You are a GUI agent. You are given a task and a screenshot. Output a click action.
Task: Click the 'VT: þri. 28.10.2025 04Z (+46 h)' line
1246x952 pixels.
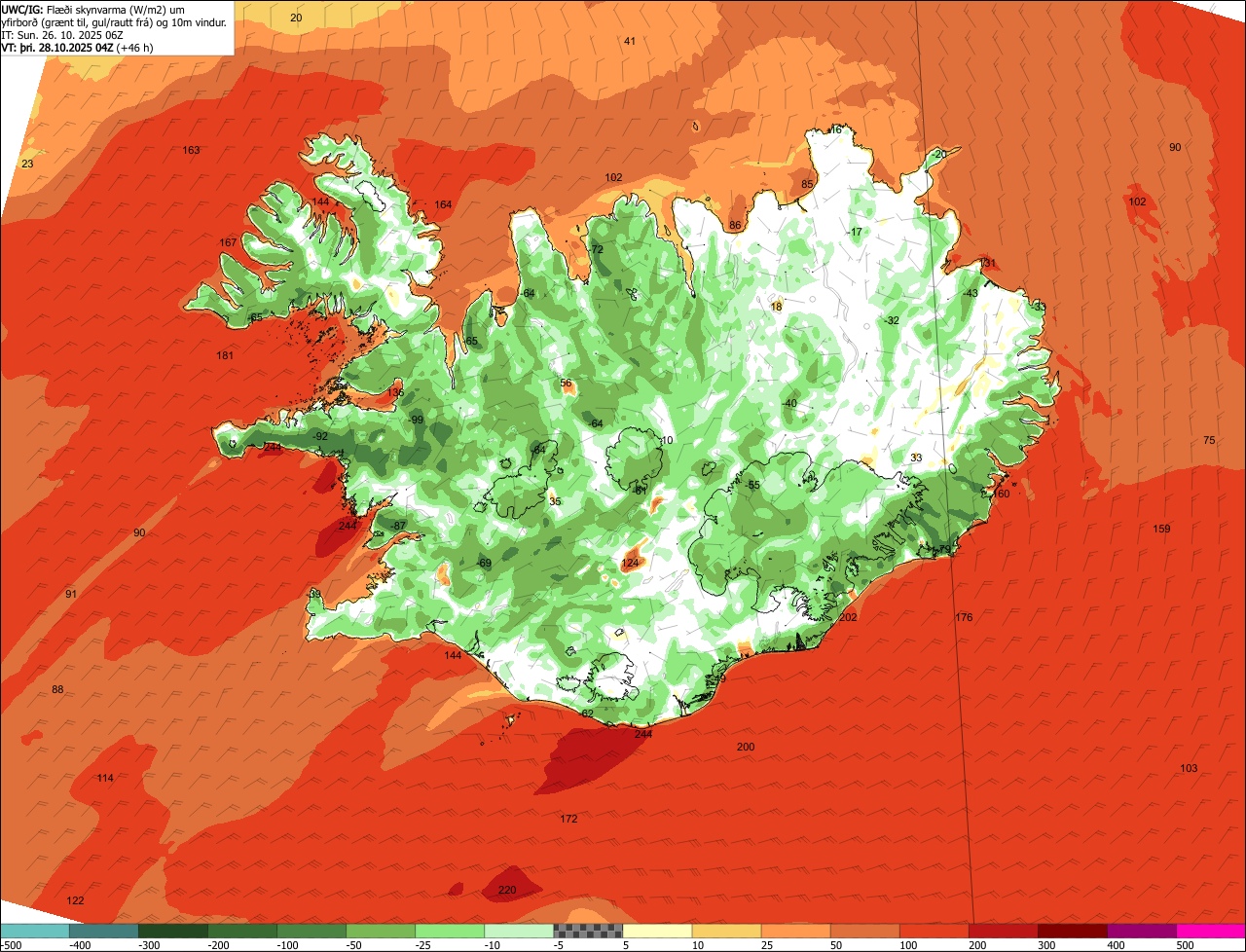77,47
